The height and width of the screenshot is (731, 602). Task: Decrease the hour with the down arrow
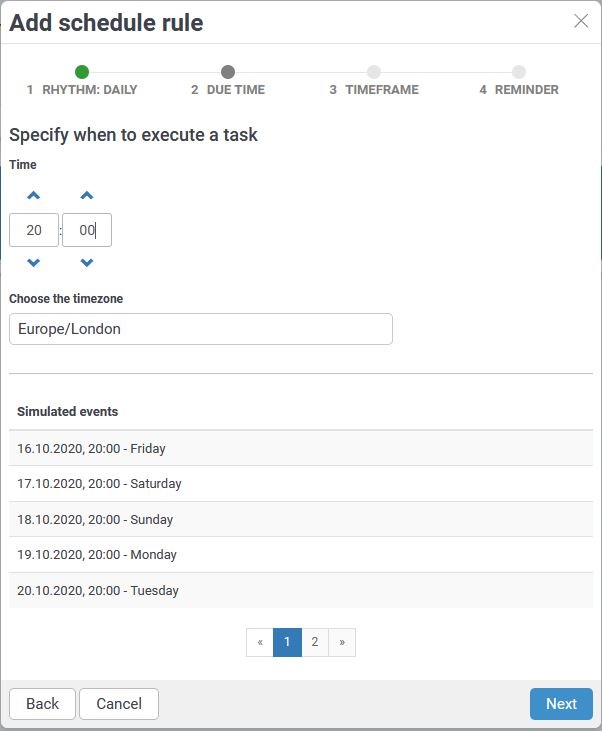point(34,262)
